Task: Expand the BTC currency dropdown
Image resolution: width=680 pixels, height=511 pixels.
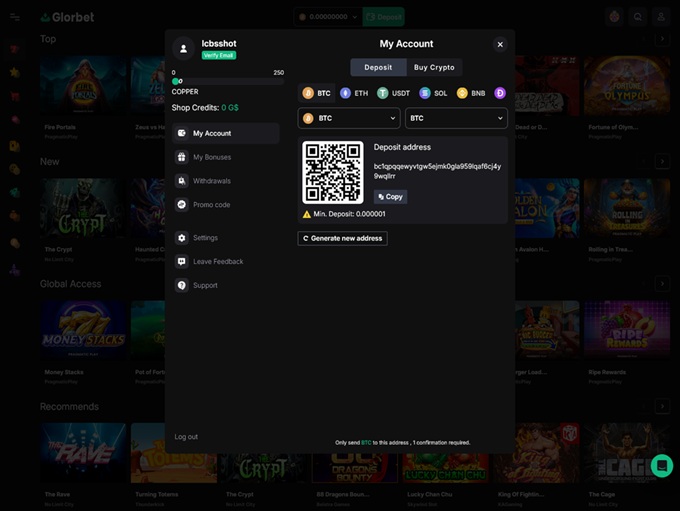Action: point(349,118)
